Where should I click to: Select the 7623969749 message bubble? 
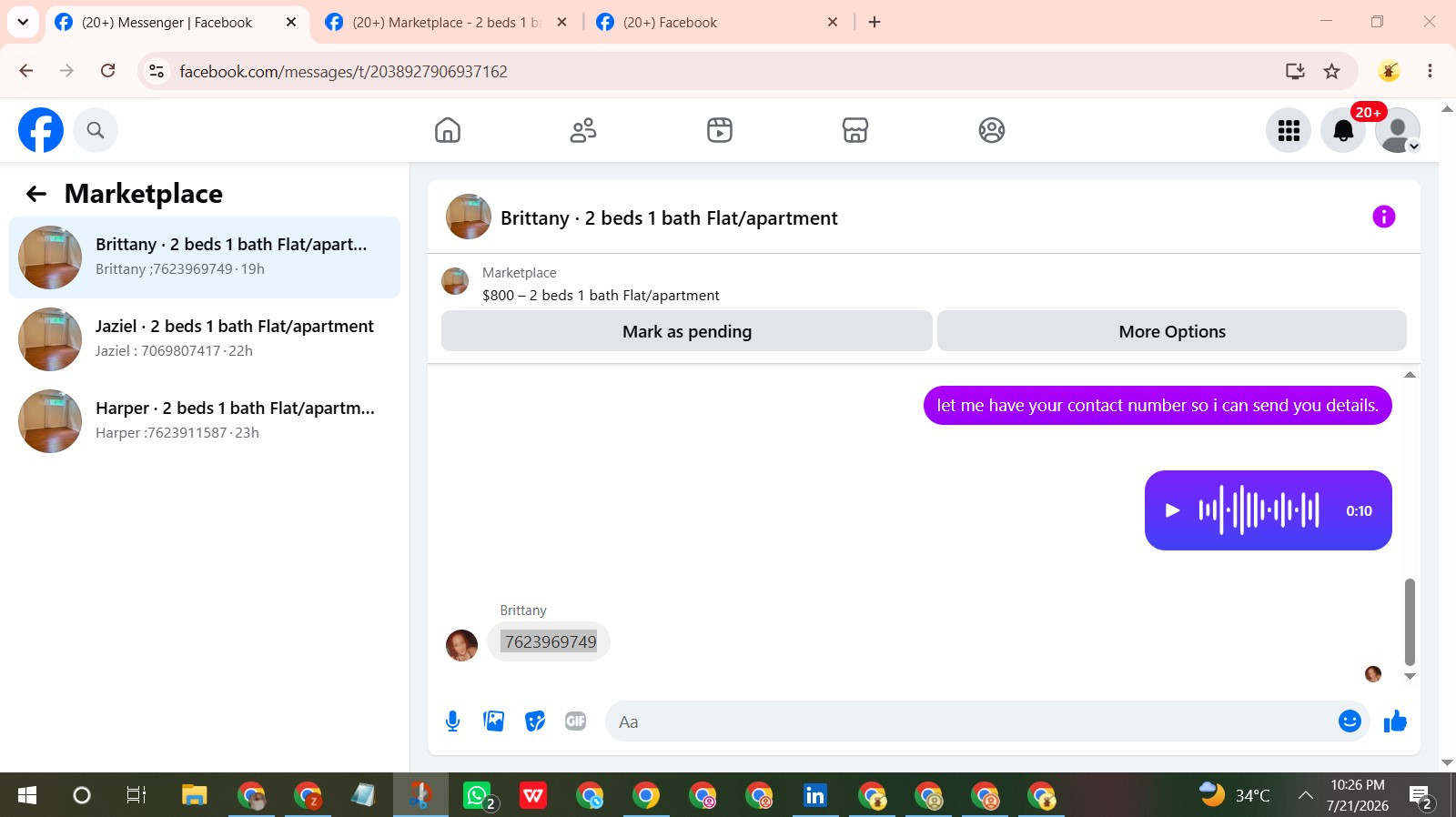(550, 642)
